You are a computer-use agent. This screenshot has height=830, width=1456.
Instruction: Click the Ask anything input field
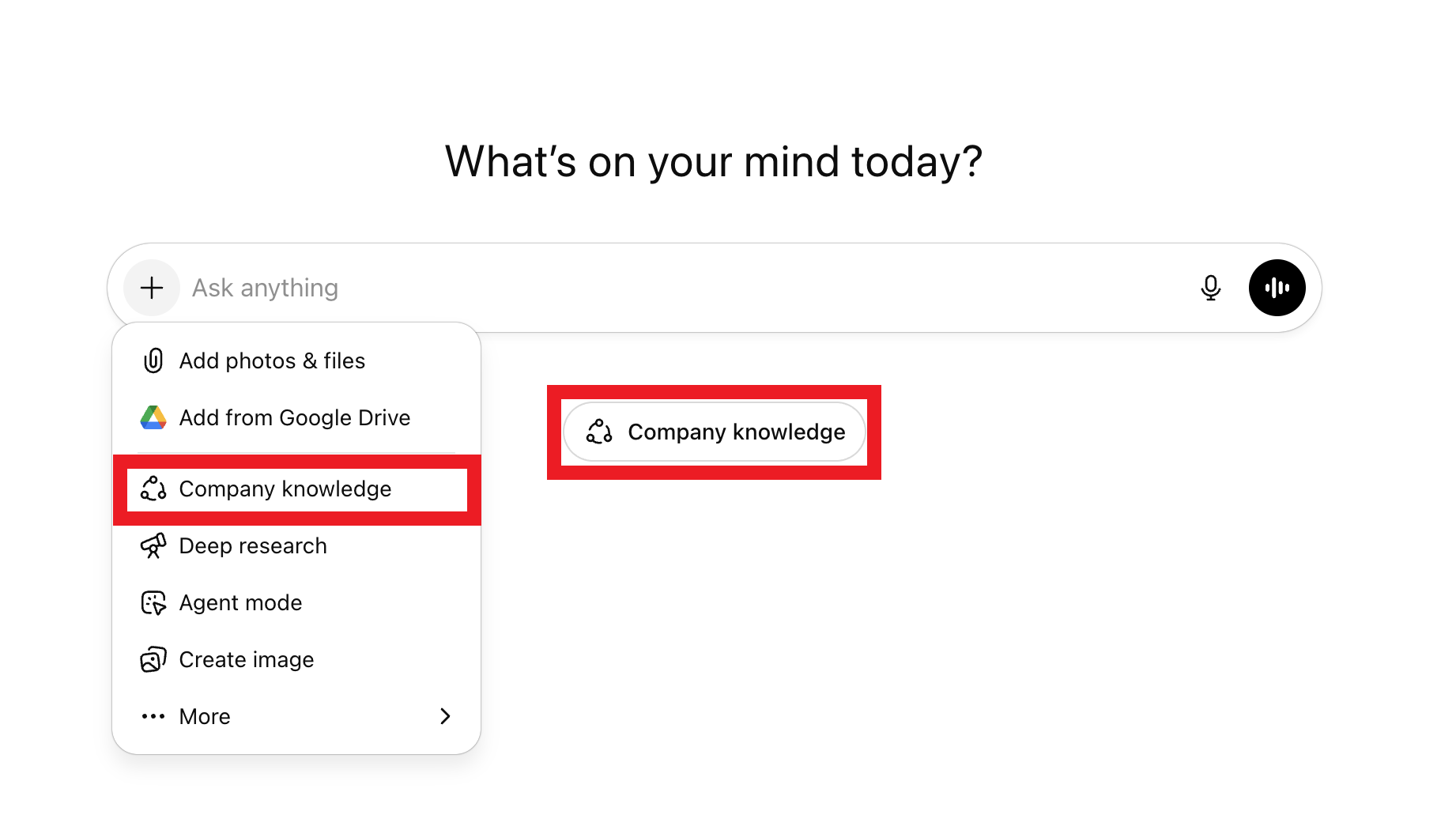553,287
